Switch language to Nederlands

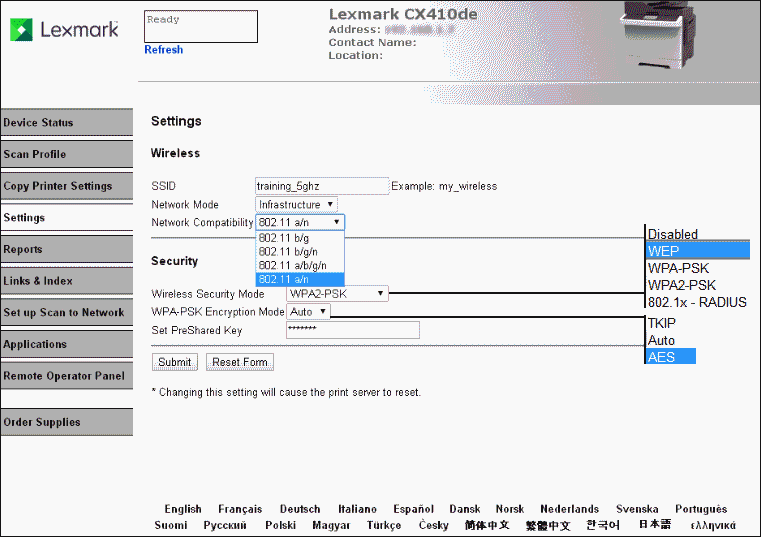(x=569, y=509)
